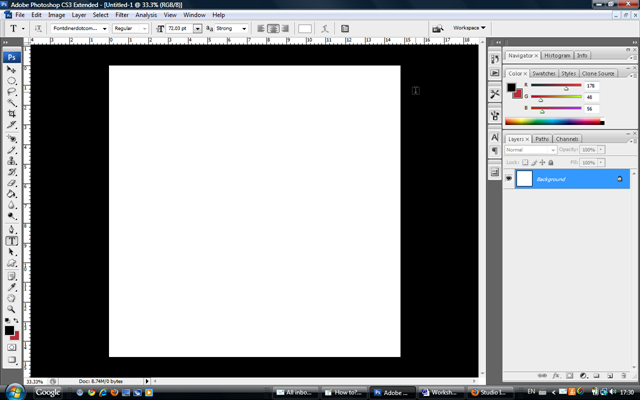
Task: Select the Spot Healing Brush tool
Action: tap(11, 139)
